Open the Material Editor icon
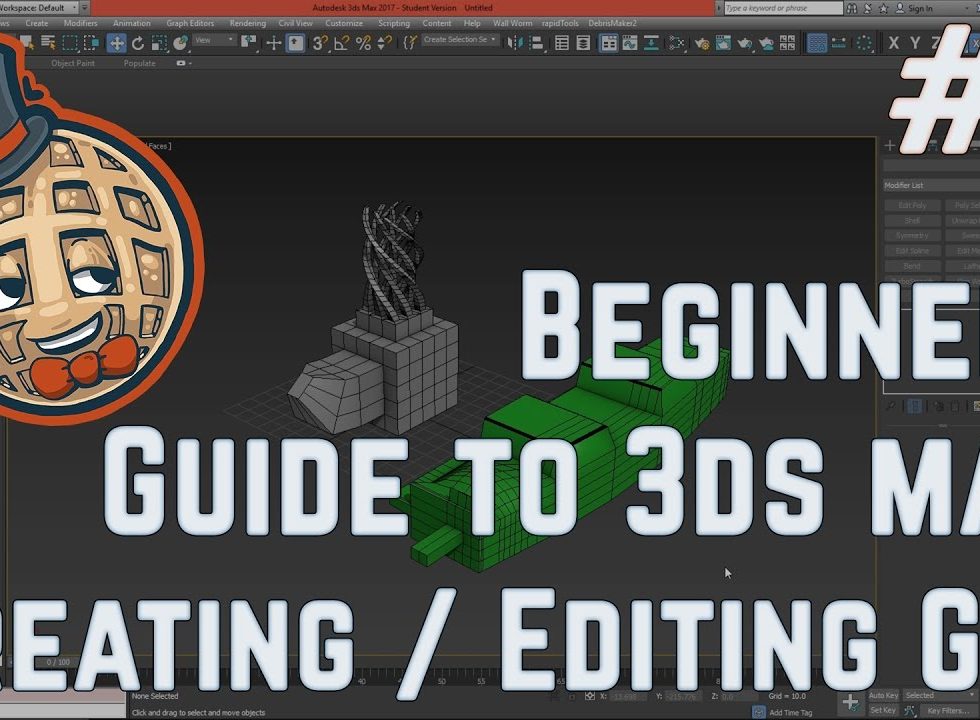The height and width of the screenshot is (720, 980). [676, 42]
